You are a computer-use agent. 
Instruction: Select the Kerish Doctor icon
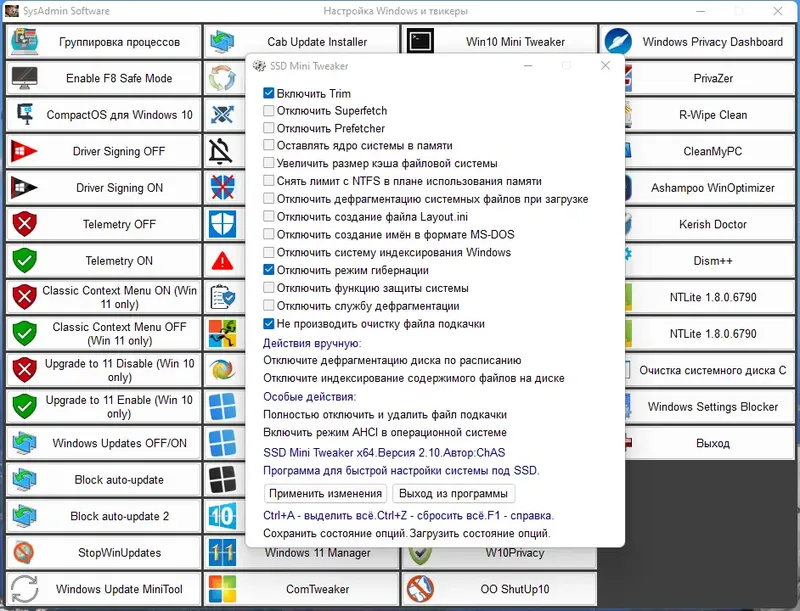[630, 225]
